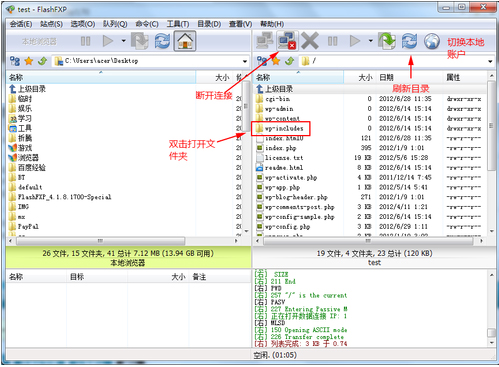Click the remote abort X icon
The image size is (499, 367).
tap(310, 41)
